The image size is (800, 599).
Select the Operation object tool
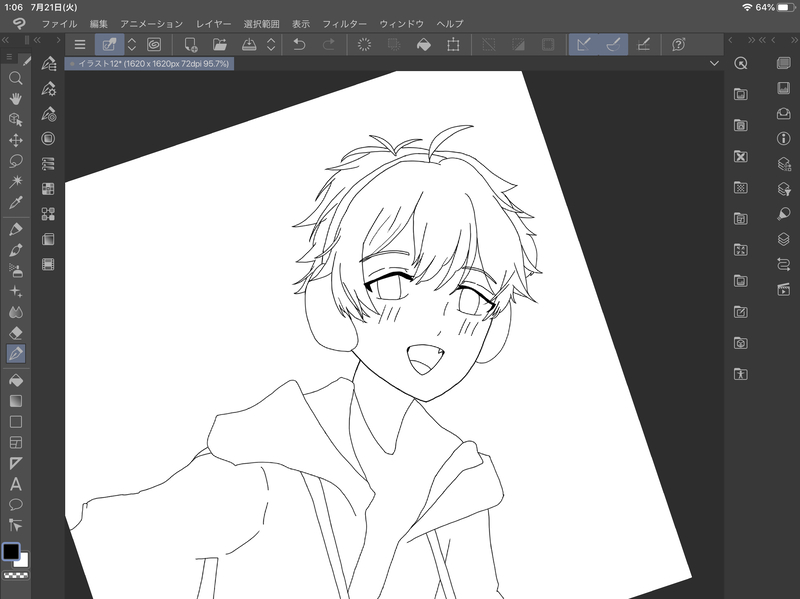coord(15,119)
